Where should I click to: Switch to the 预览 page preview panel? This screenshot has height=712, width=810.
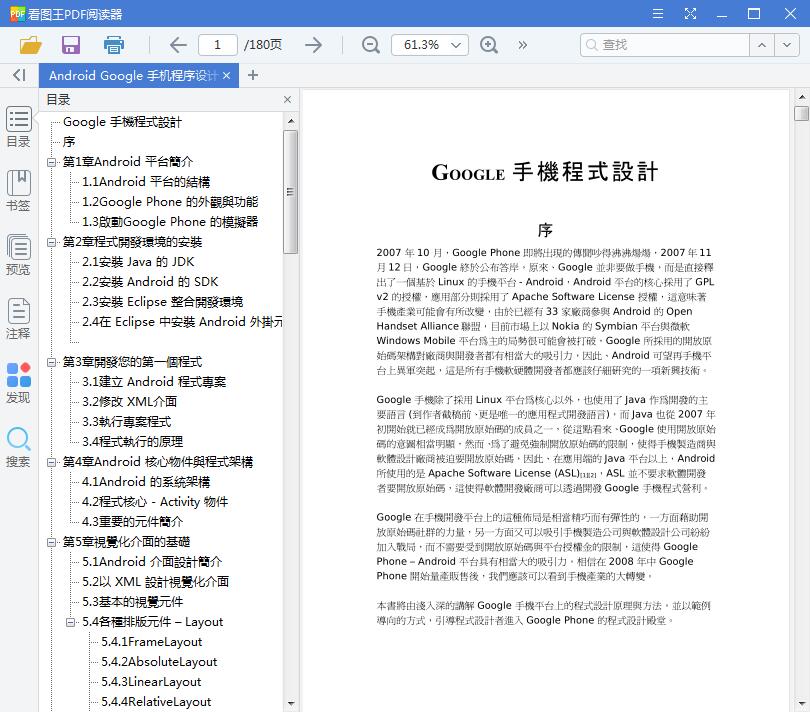click(18, 255)
